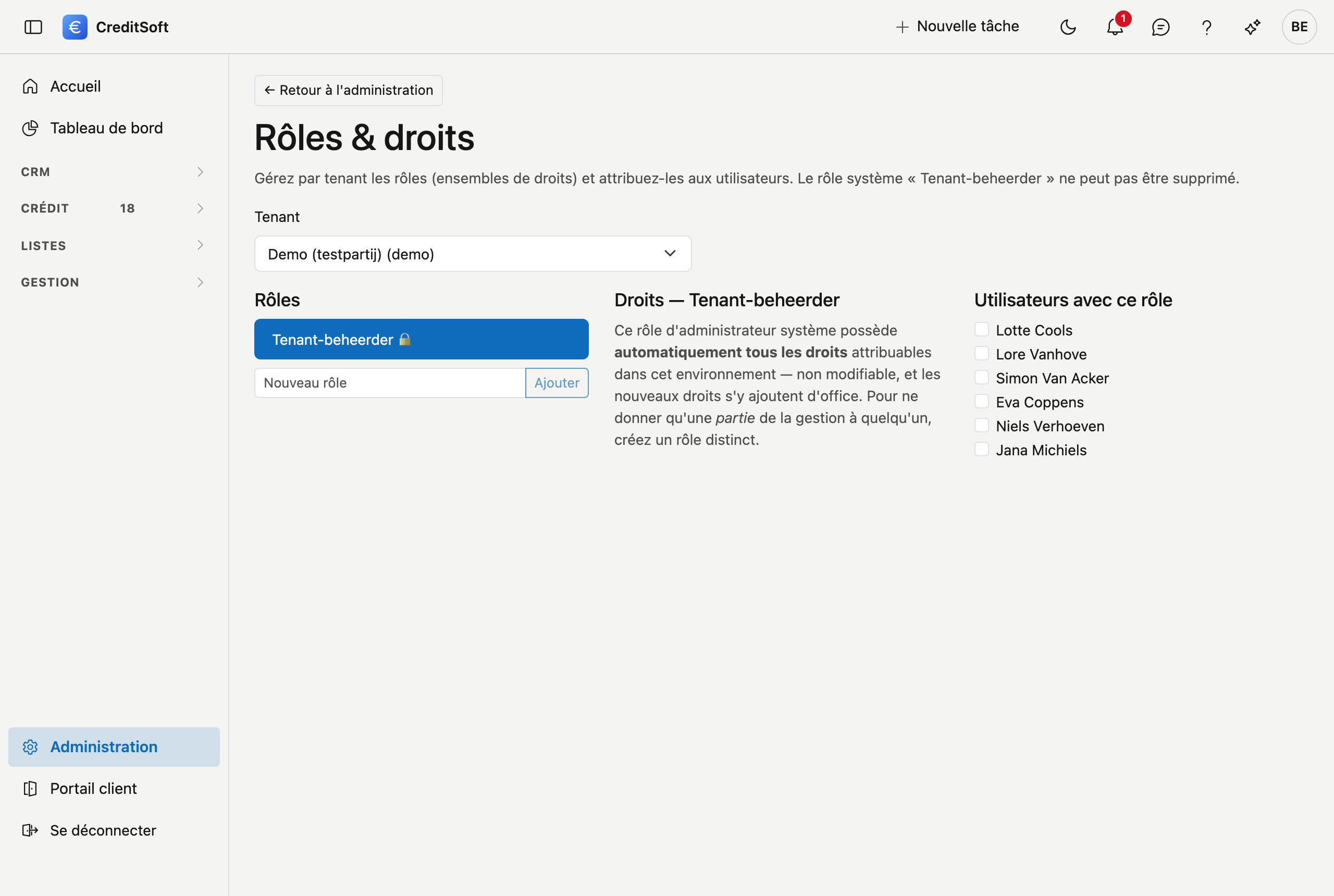Select the Tenant-beheerder role
The image size is (1334, 896).
pyautogui.click(x=421, y=340)
